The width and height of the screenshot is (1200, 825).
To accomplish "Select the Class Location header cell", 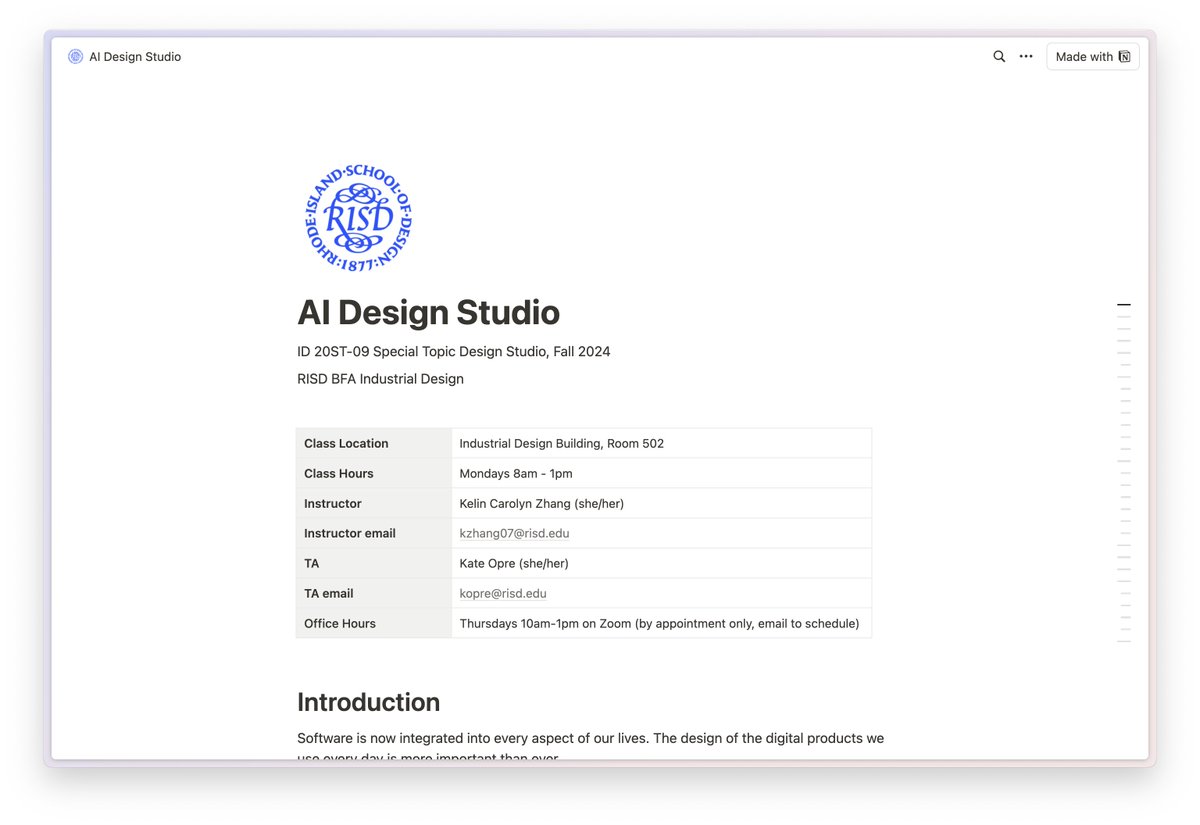I will [x=373, y=443].
